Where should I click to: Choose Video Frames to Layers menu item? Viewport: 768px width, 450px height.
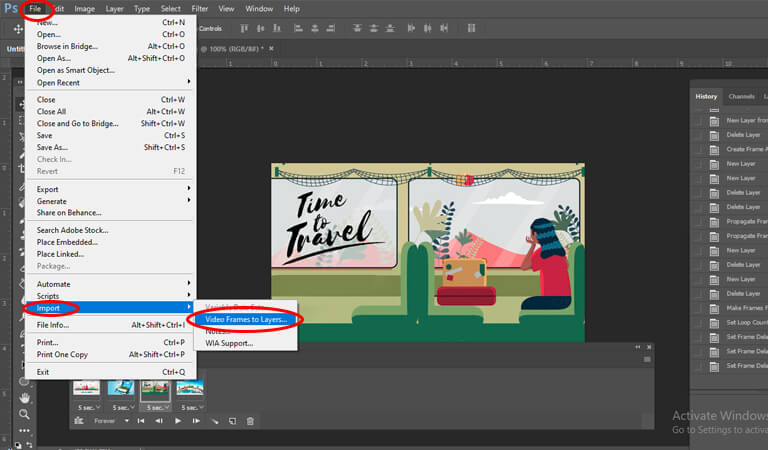[x=245, y=320]
